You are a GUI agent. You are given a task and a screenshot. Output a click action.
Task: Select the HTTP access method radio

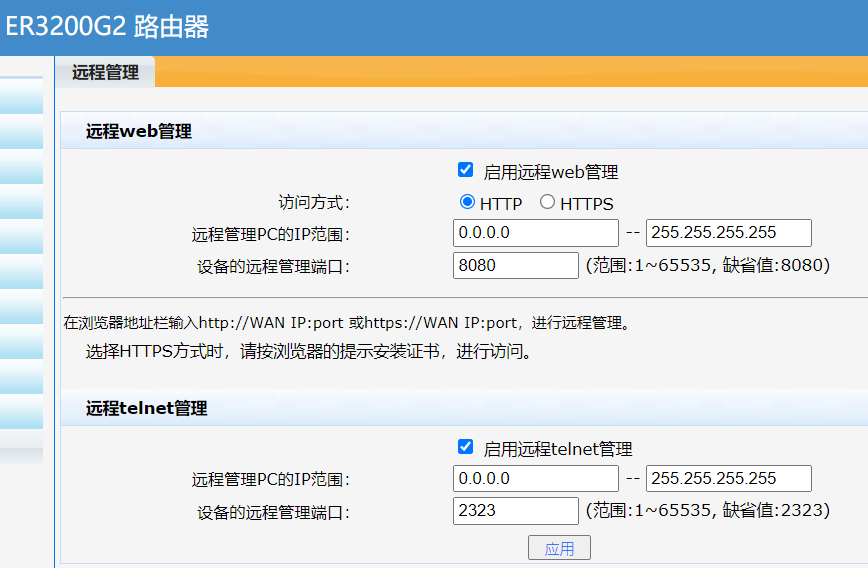[467, 202]
